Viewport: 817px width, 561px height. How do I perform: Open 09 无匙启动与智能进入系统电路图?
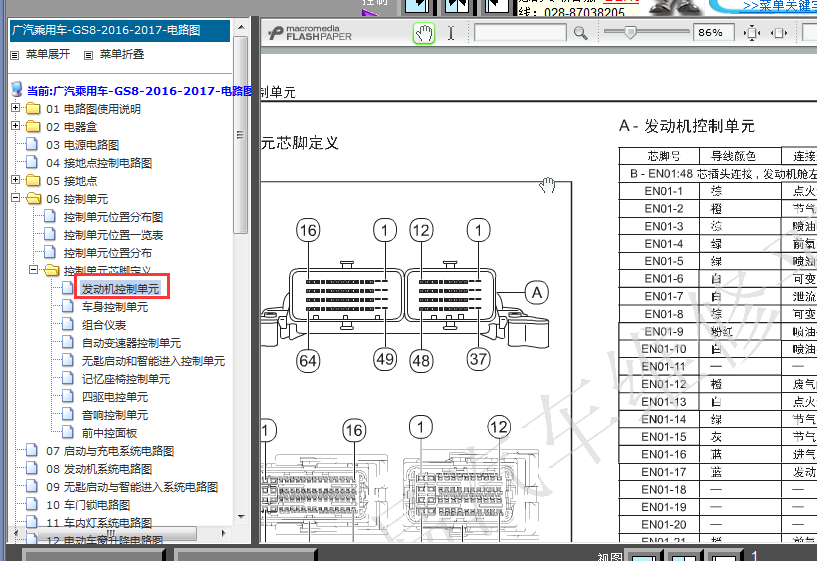(x=132, y=487)
